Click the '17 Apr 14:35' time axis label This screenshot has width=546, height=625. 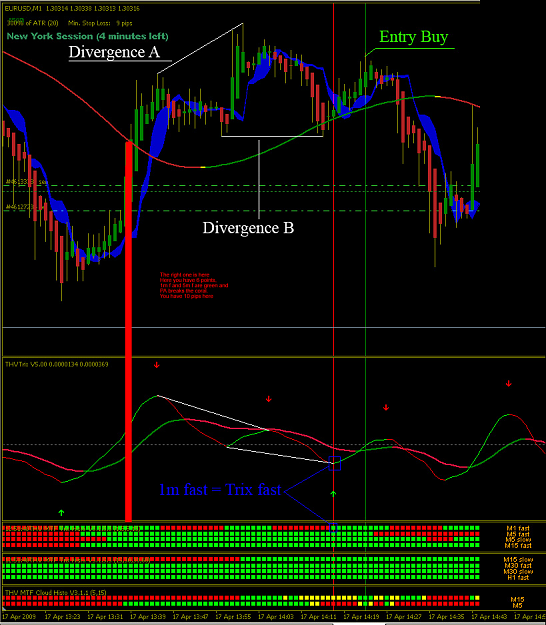click(447, 616)
